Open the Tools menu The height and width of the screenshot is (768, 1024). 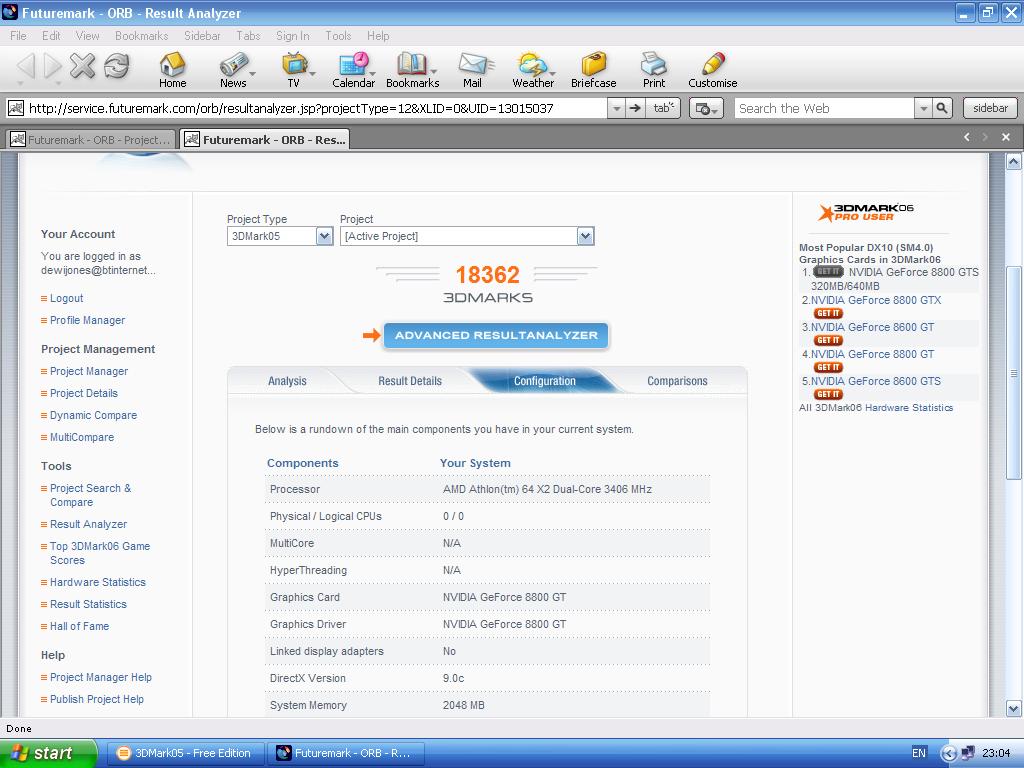tap(338, 36)
